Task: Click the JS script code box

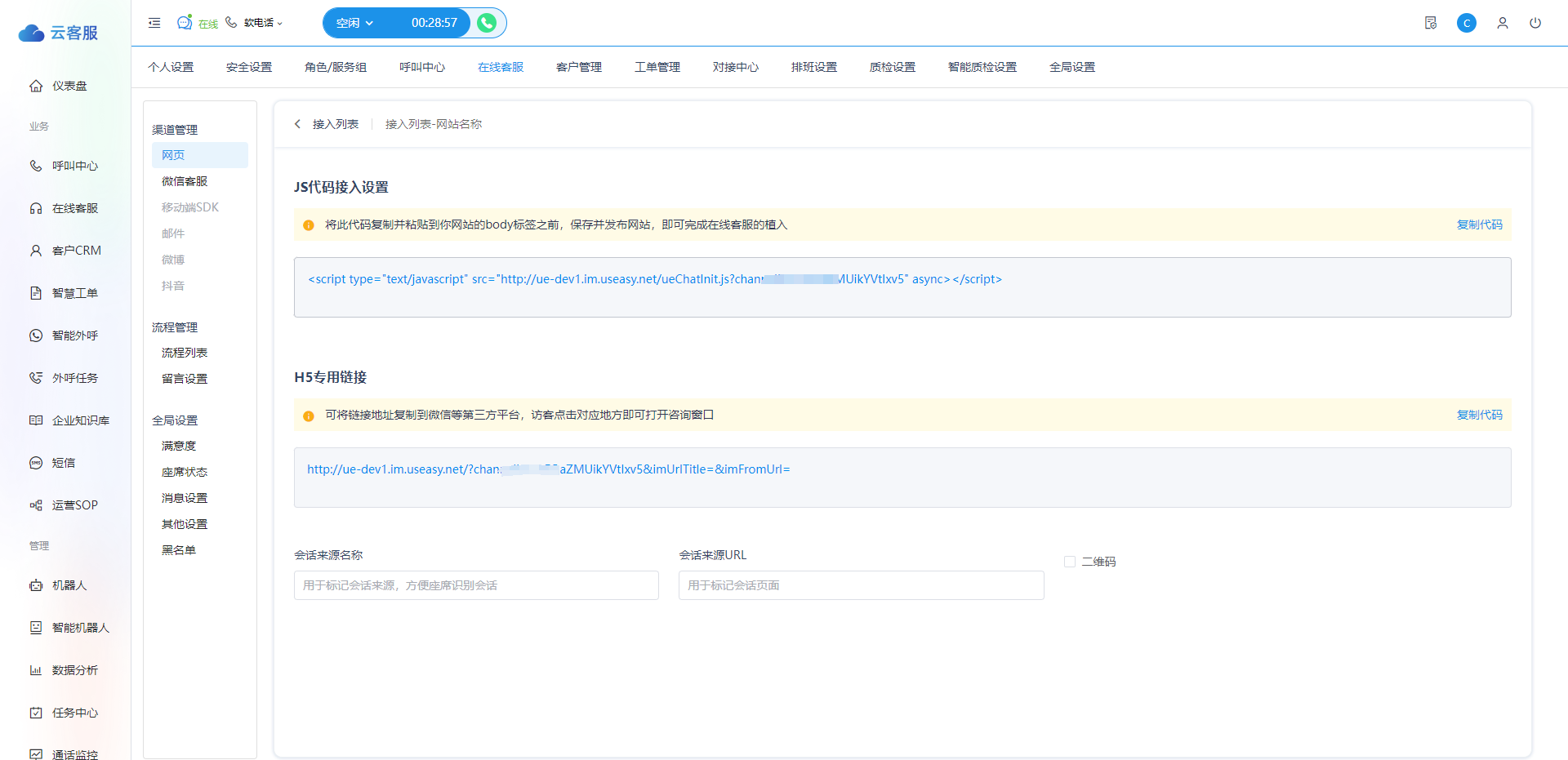Action: 902,287
